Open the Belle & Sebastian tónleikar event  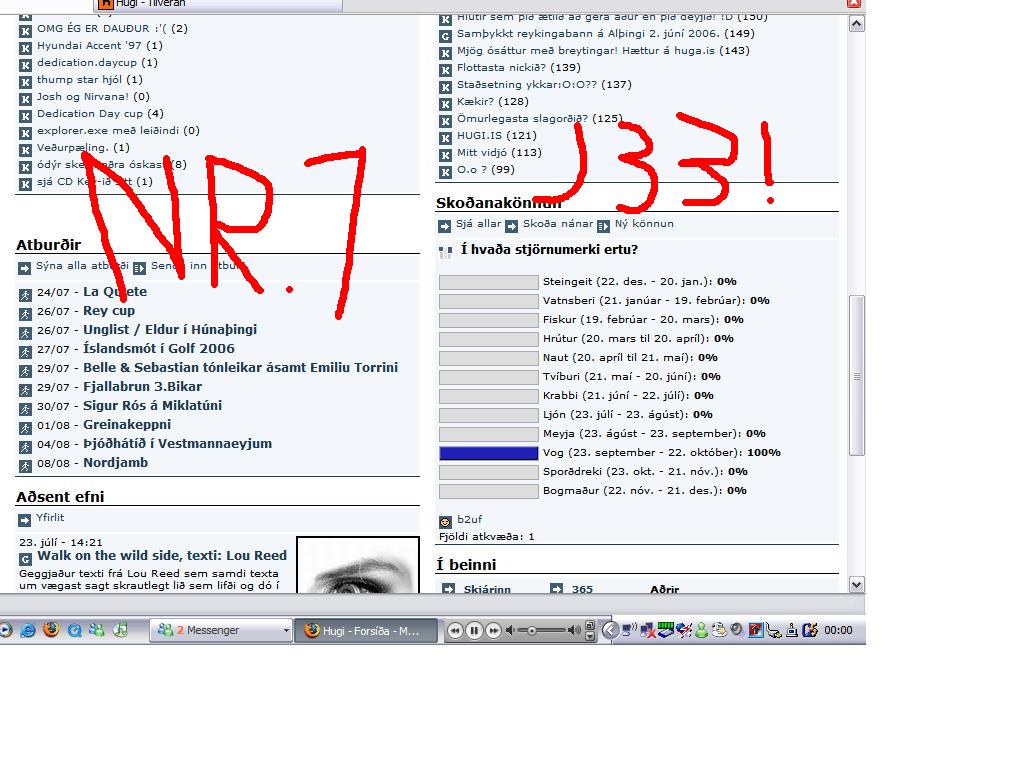point(240,367)
